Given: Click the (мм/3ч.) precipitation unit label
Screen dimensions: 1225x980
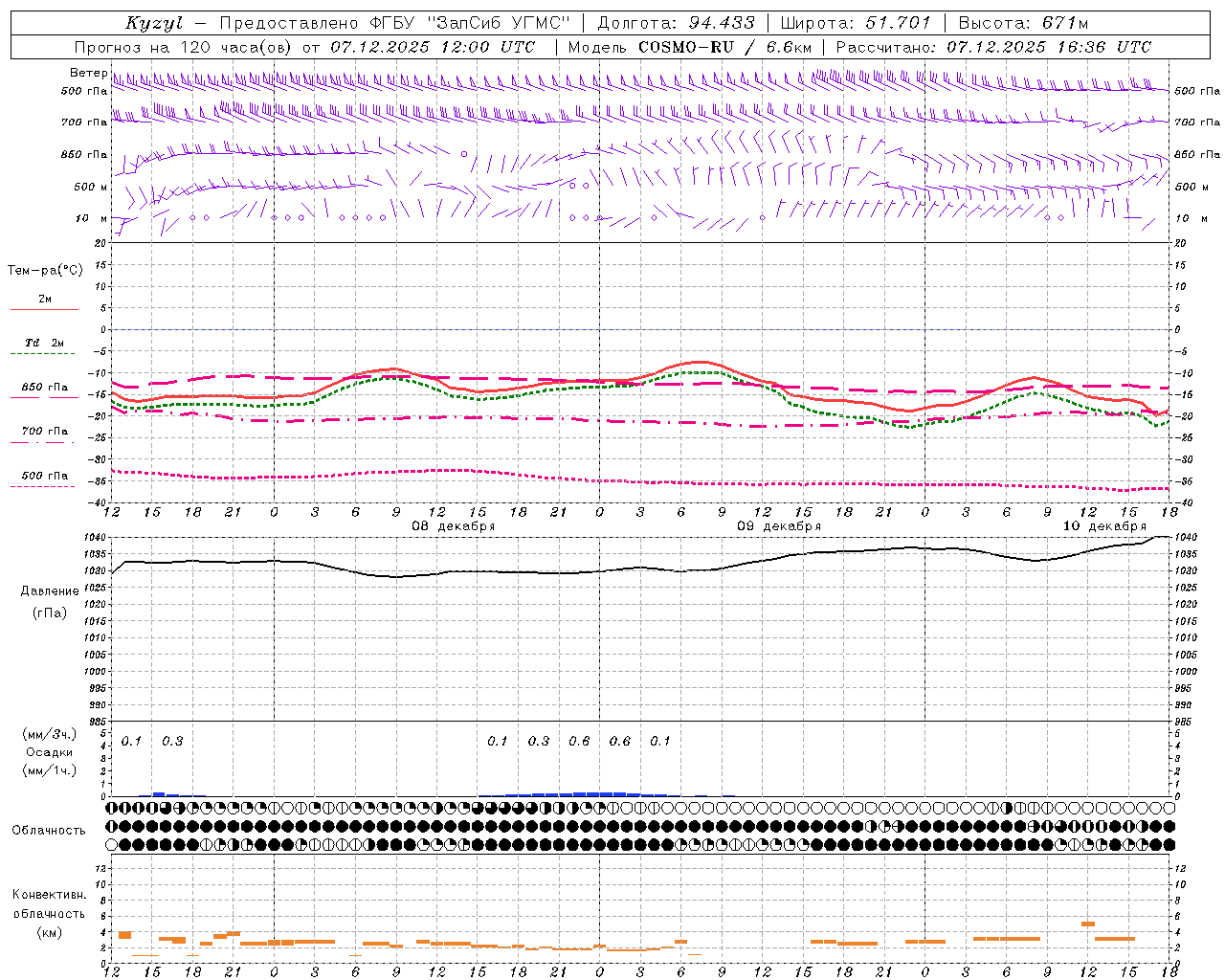Looking at the screenshot, I should click(x=50, y=734).
